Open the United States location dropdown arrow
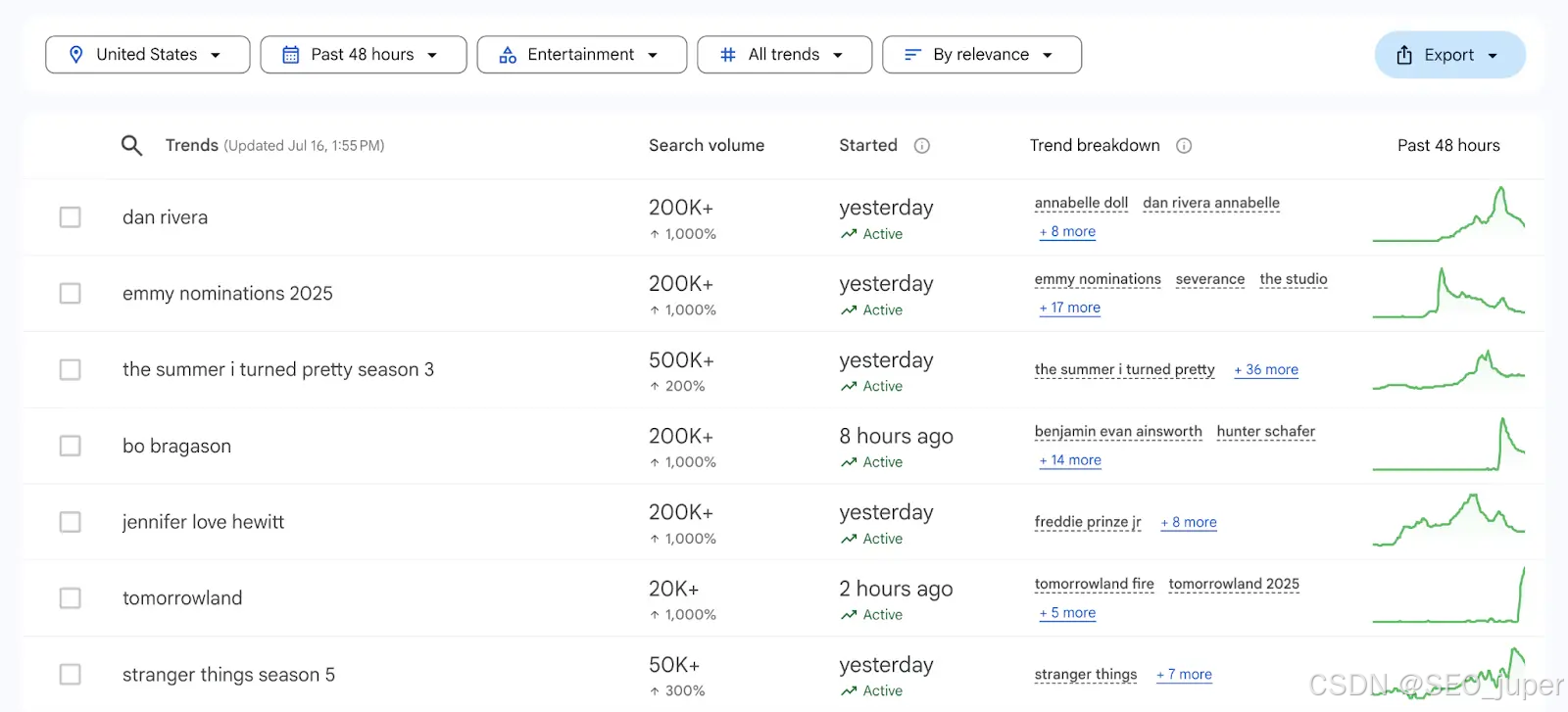The image size is (1568, 712). pyautogui.click(x=216, y=56)
